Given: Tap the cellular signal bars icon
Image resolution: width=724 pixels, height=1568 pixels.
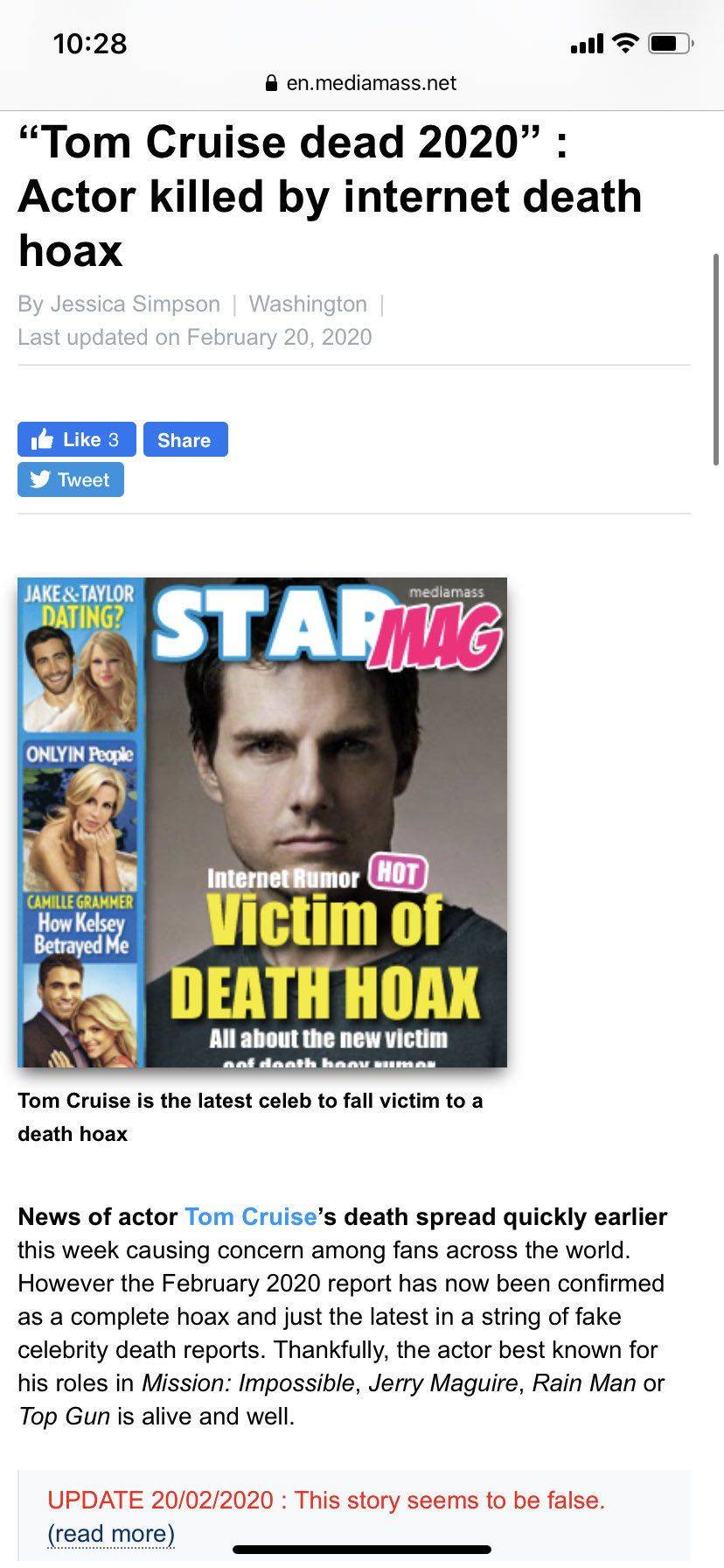Looking at the screenshot, I should click(587, 43).
